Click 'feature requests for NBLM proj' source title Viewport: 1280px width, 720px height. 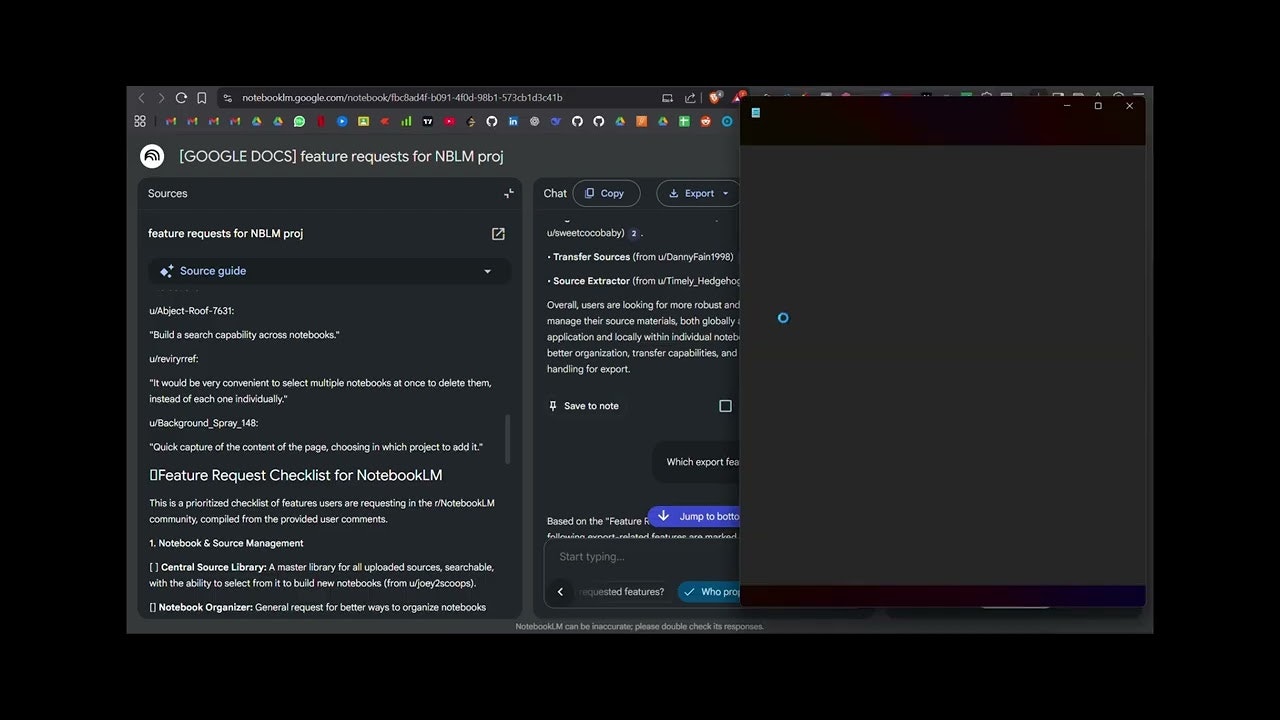225,234
